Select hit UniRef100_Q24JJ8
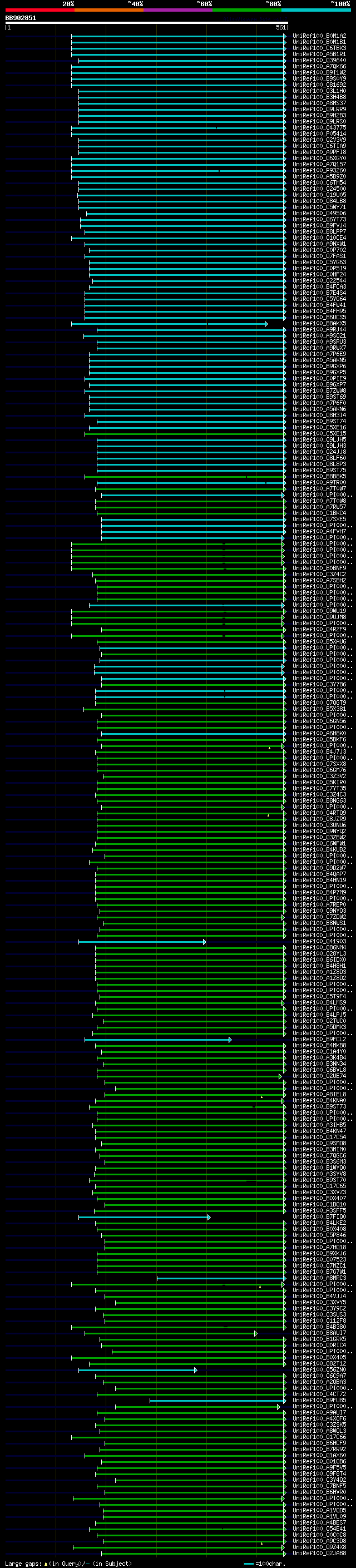This screenshot has height=1568, width=356. click(x=319, y=452)
